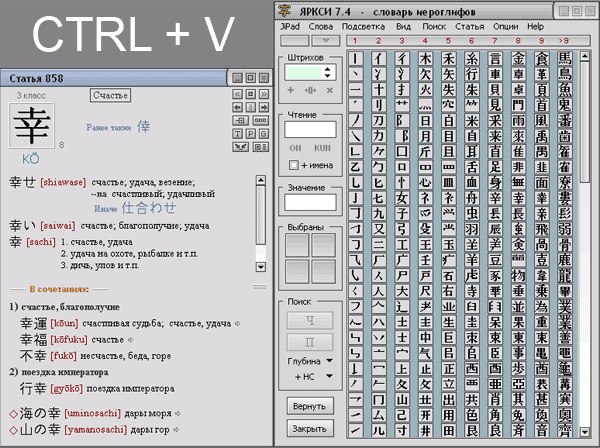Open the Вид menu
The image size is (600, 448).
coord(404,26)
